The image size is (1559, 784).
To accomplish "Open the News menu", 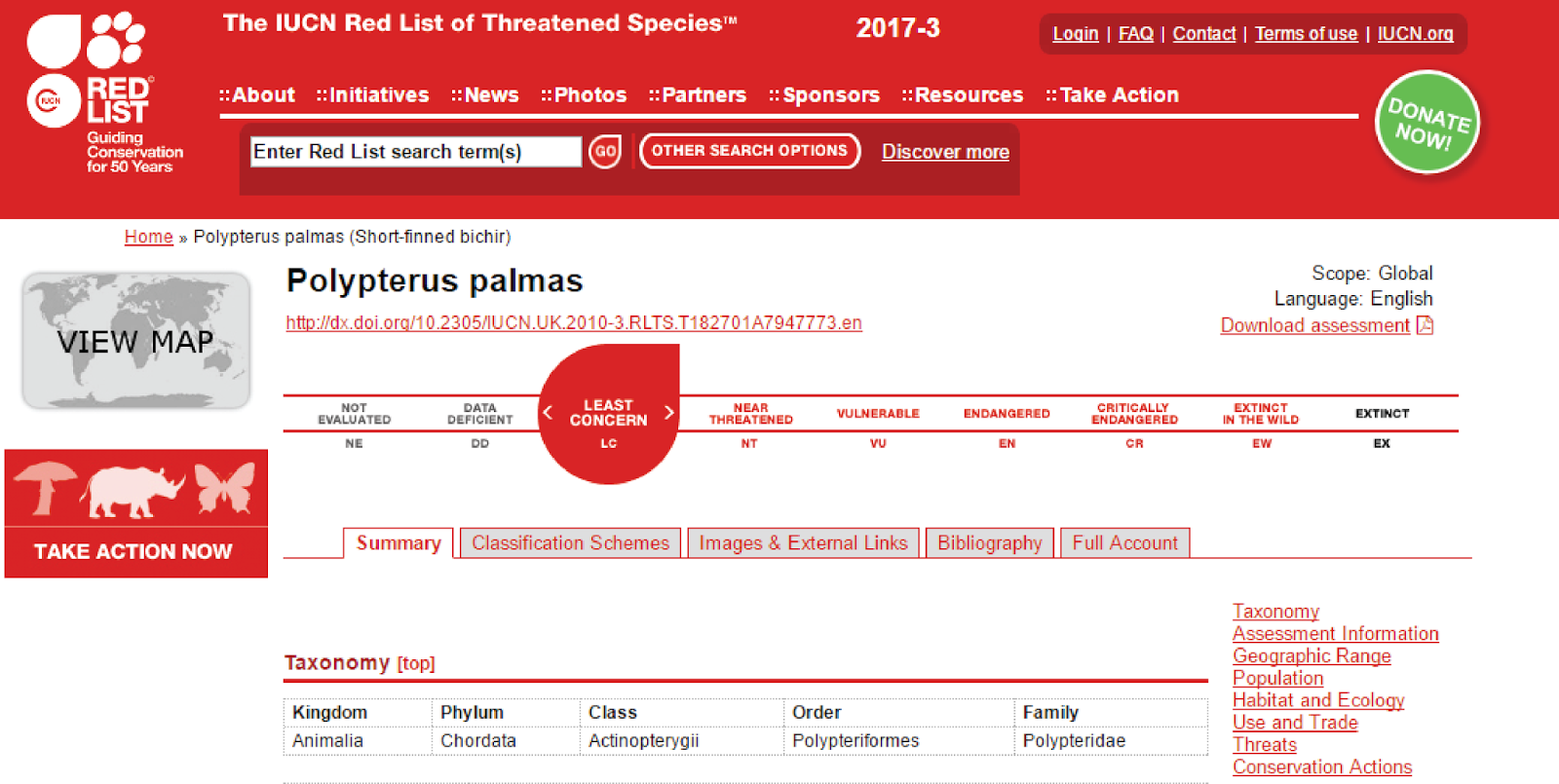I will [x=484, y=94].
